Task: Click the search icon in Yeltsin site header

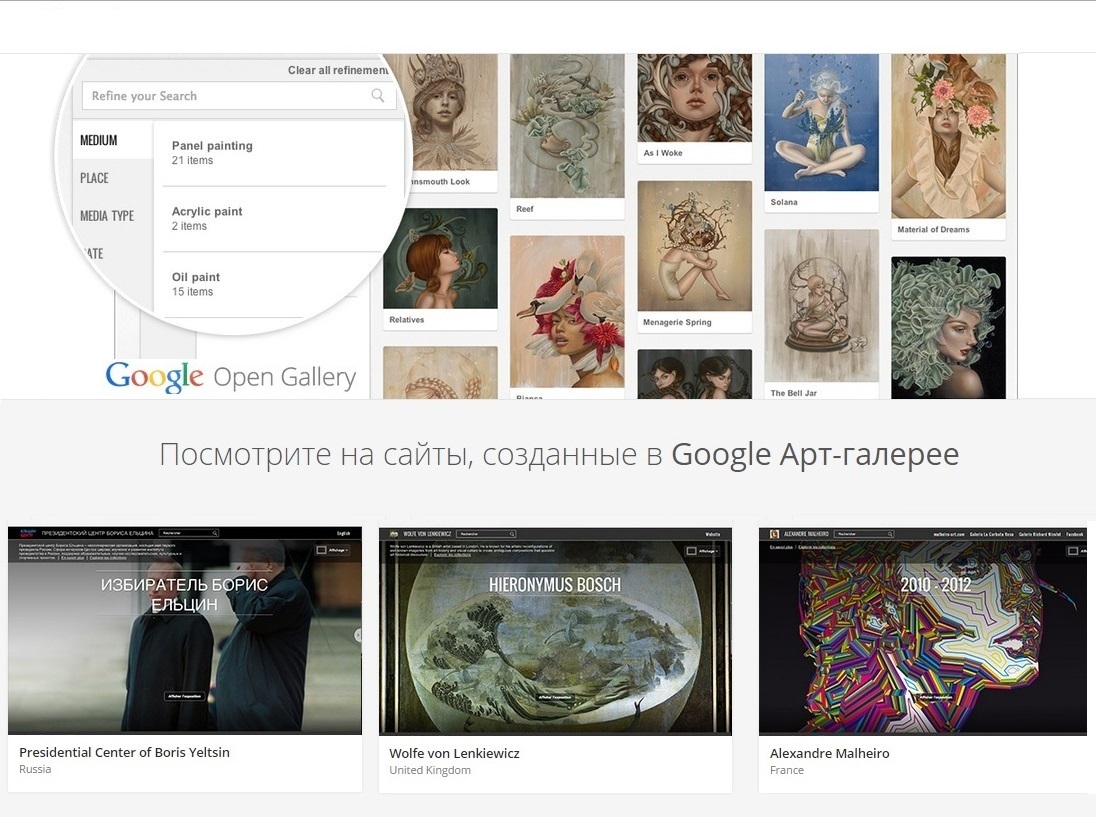Action: (x=215, y=533)
